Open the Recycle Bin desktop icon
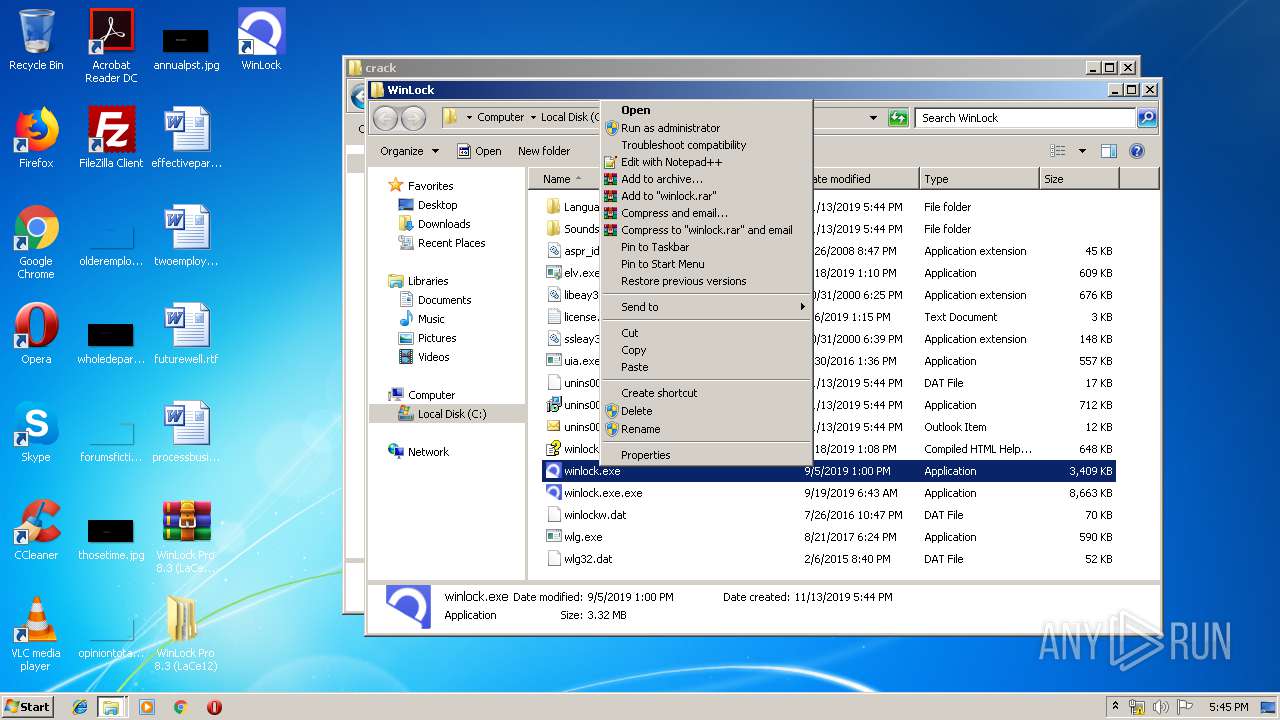The height and width of the screenshot is (720, 1280). [x=36, y=40]
